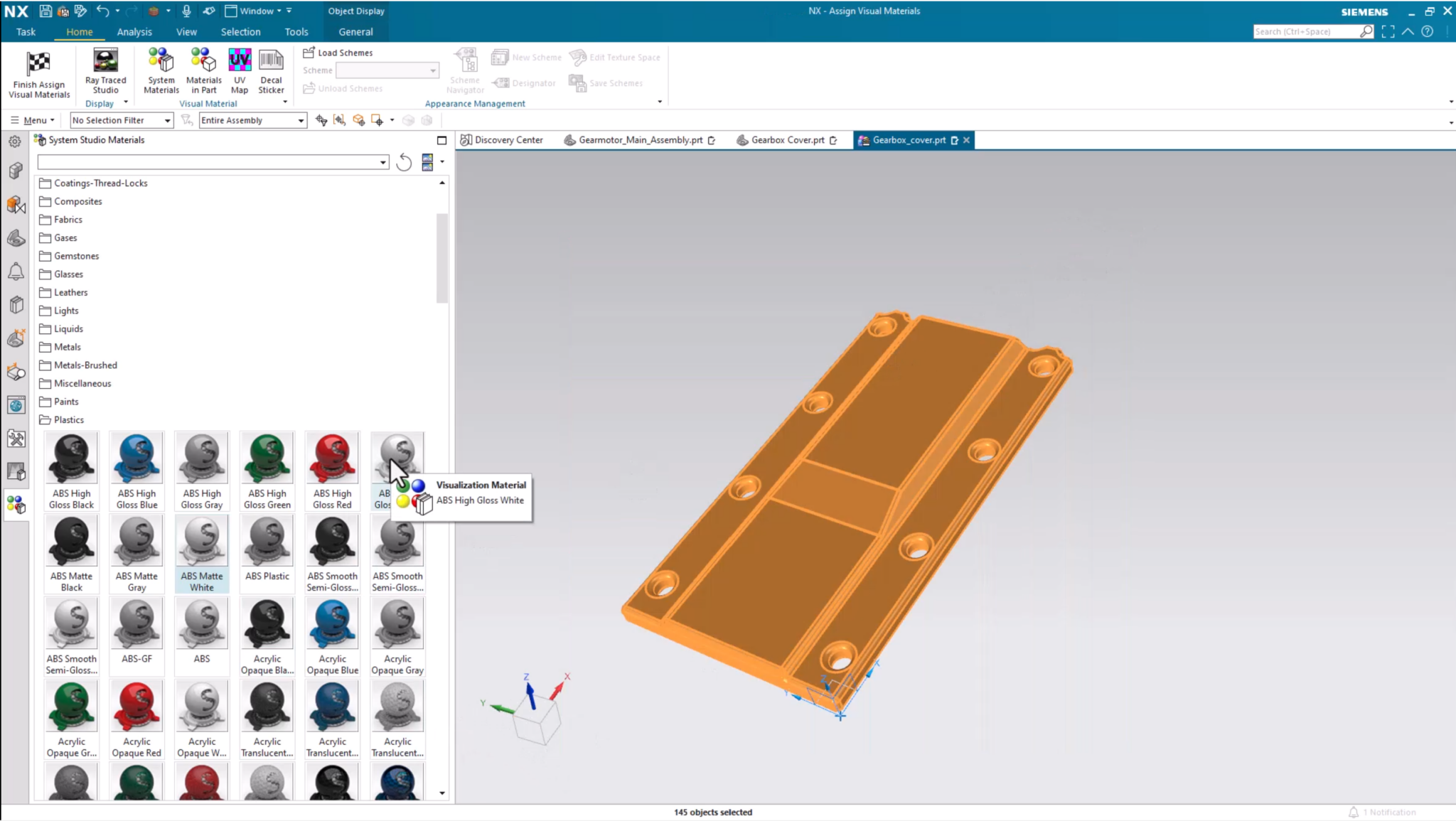Open the Menu button above the sidebar

click(x=33, y=119)
